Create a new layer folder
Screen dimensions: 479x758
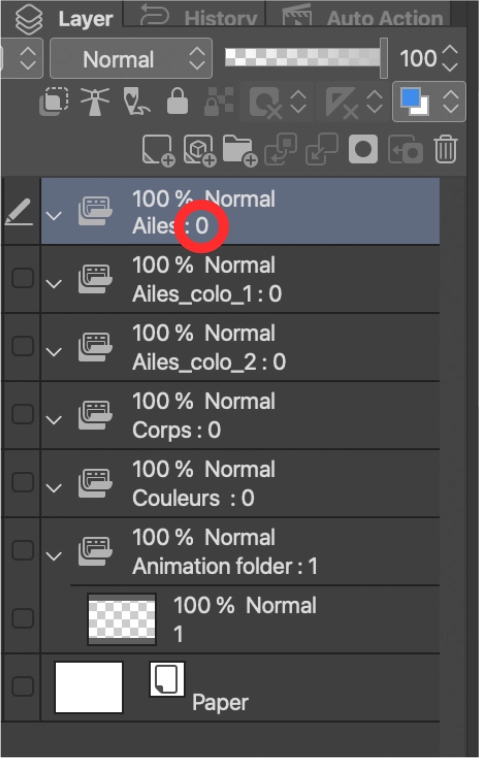(x=240, y=150)
